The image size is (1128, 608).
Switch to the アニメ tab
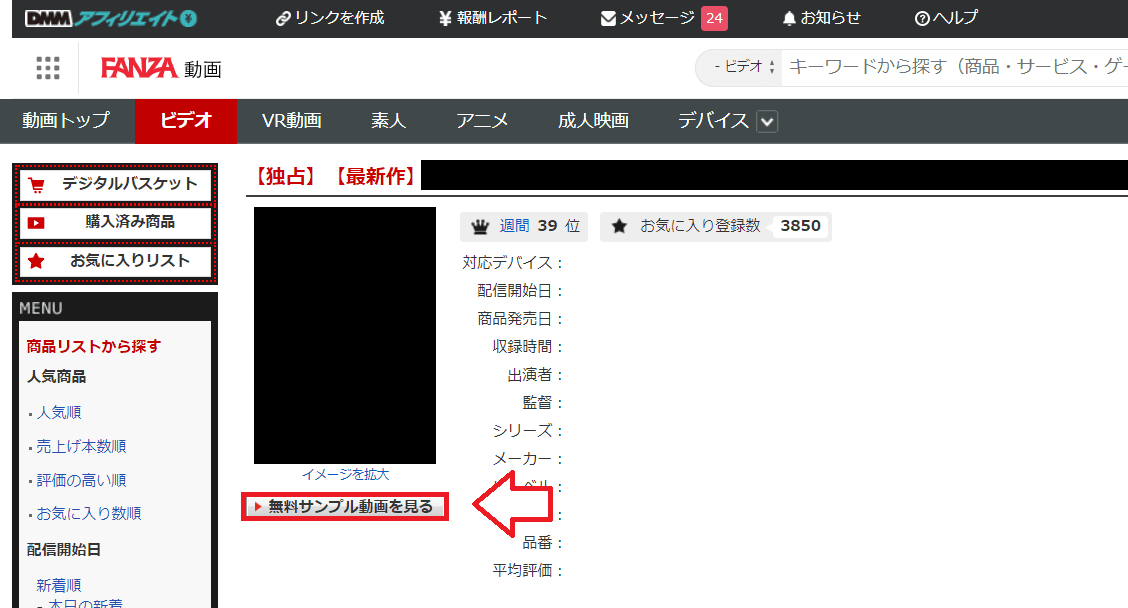coord(484,121)
